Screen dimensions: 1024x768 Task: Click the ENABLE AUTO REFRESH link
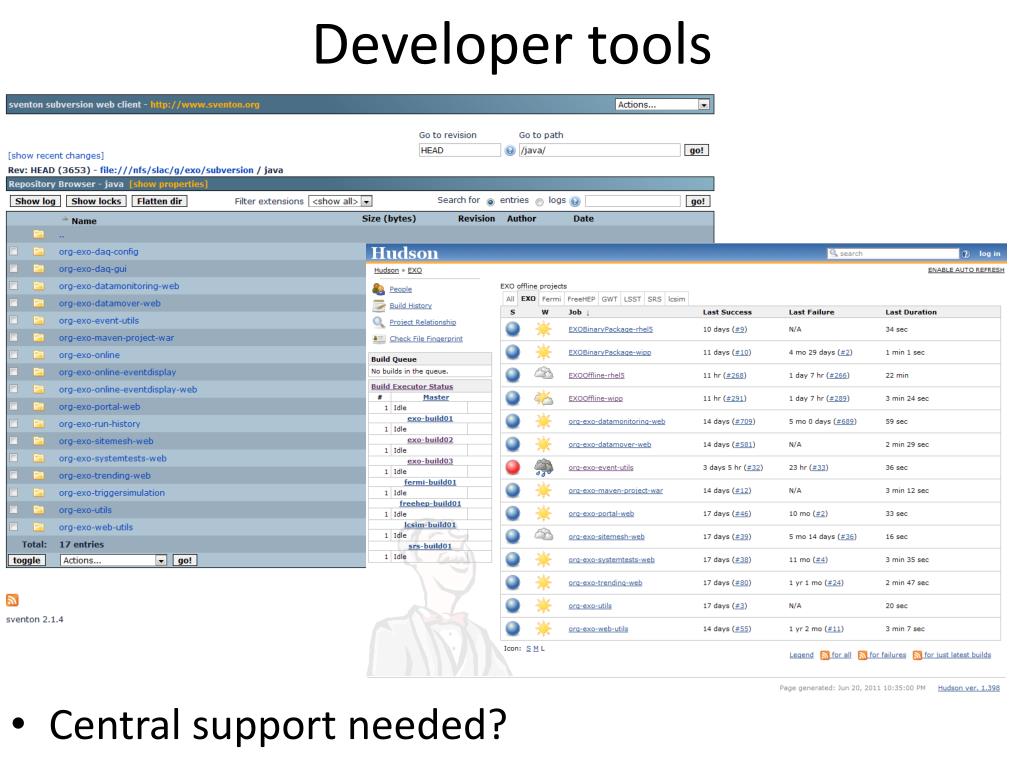coord(966,270)
